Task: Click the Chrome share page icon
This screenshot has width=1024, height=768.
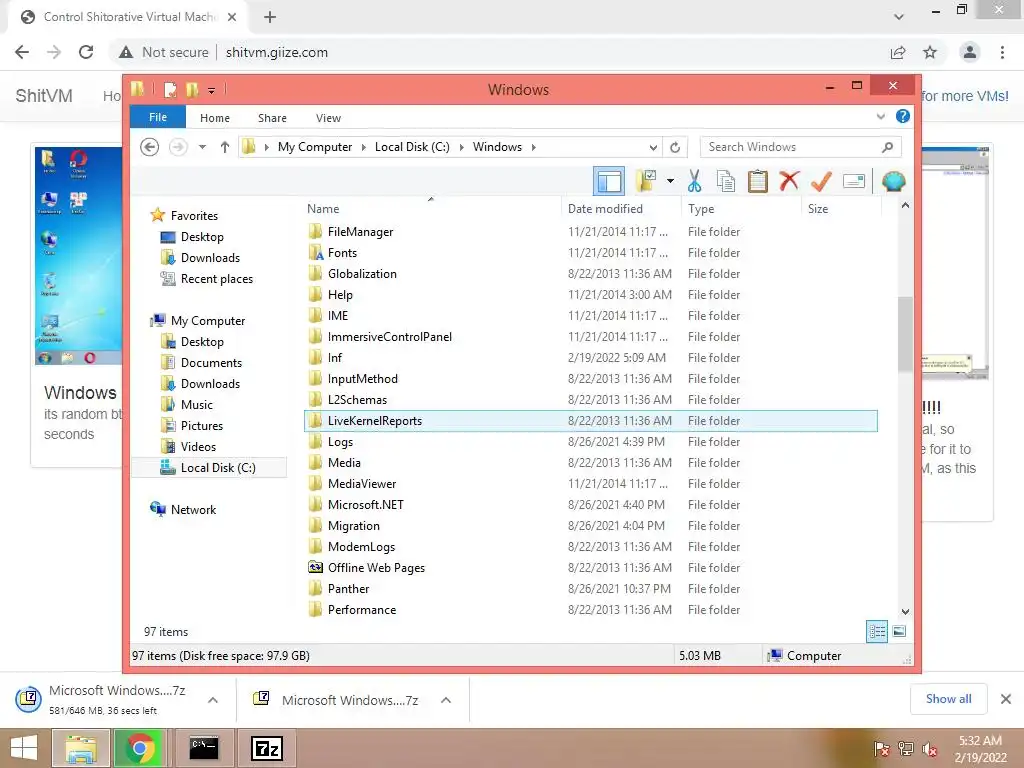Action: (898, 52)
